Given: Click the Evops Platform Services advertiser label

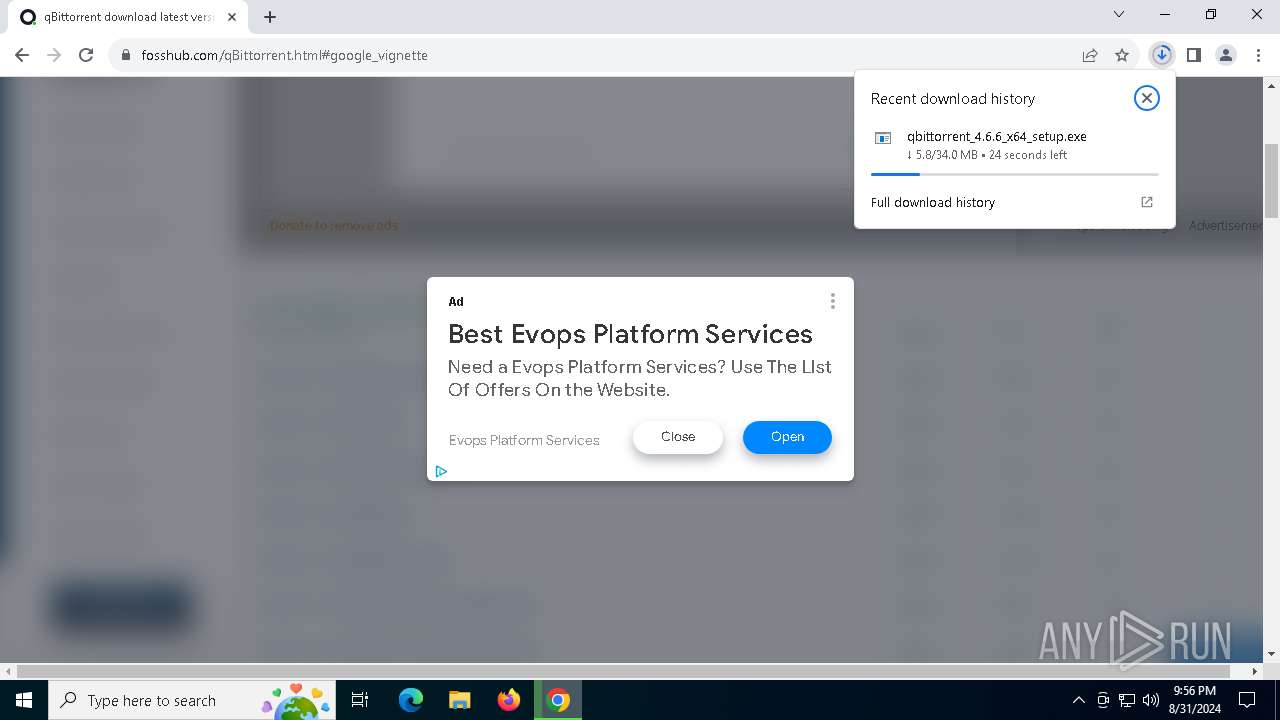Looking at the screenshot, I should [x=524, y=440].
